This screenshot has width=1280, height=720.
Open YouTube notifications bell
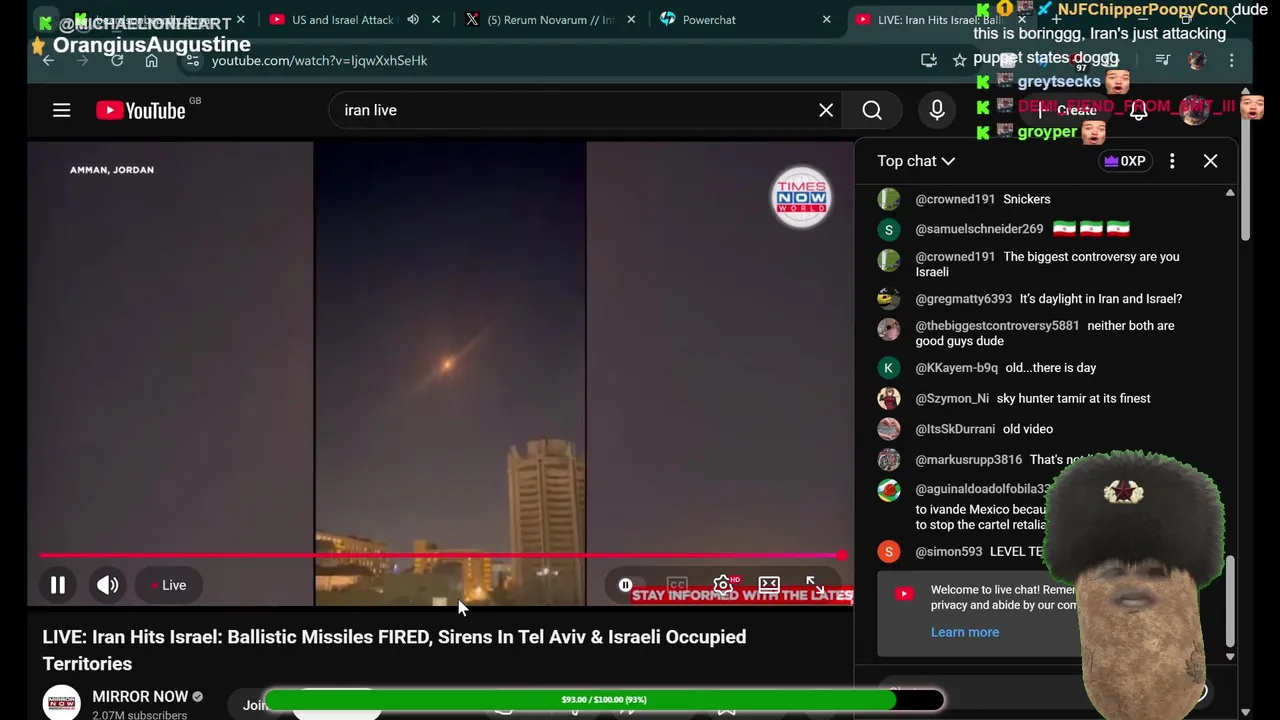1138,110
